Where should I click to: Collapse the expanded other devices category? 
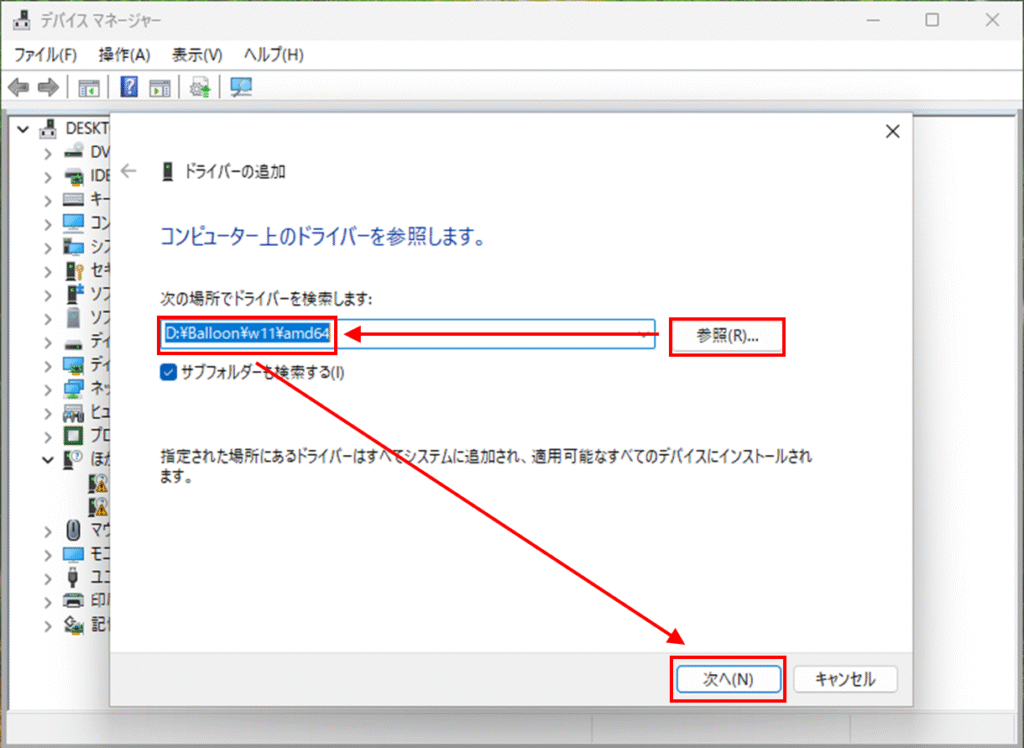(47, 460)
